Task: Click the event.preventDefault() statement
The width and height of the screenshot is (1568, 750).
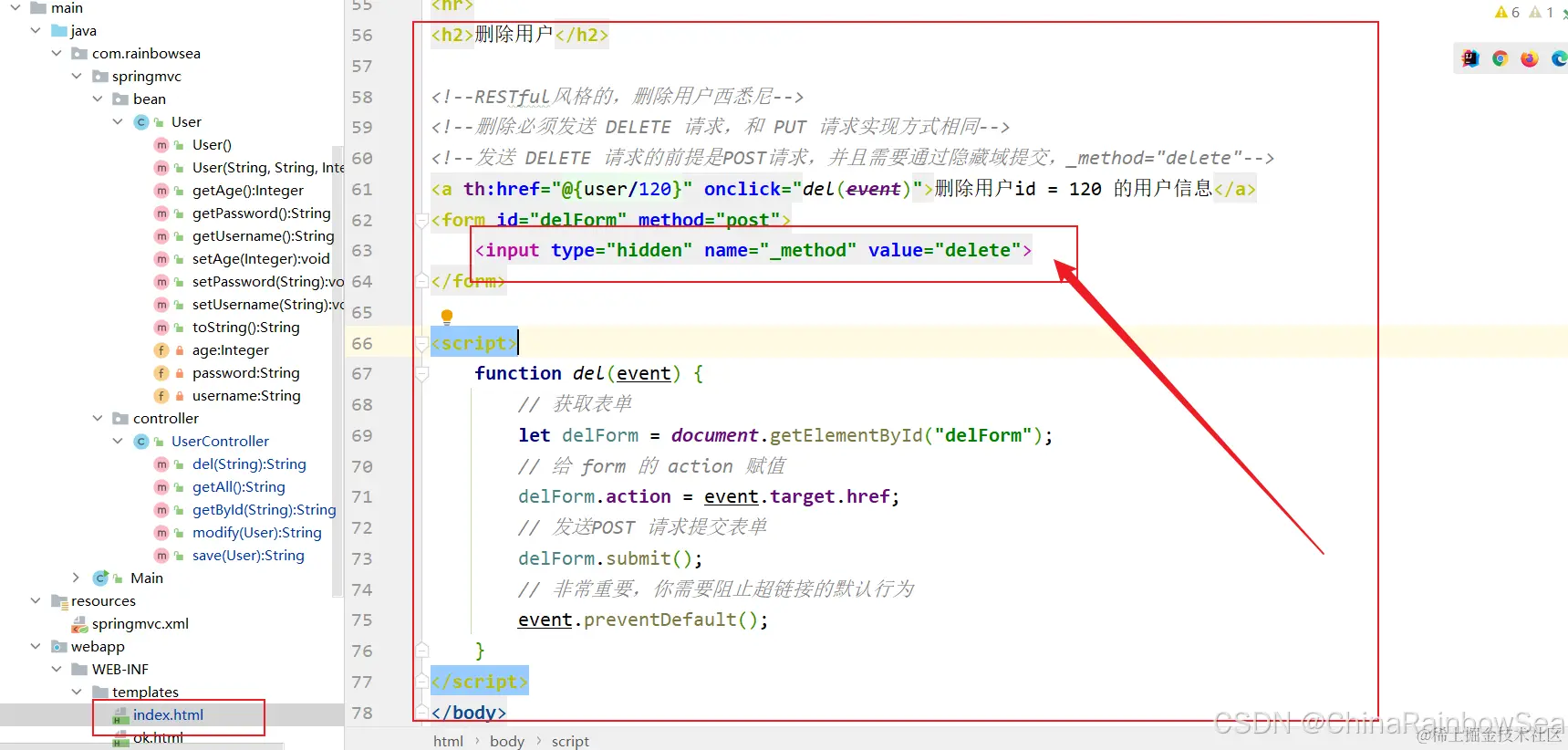Action: click(x=643, y=620)
